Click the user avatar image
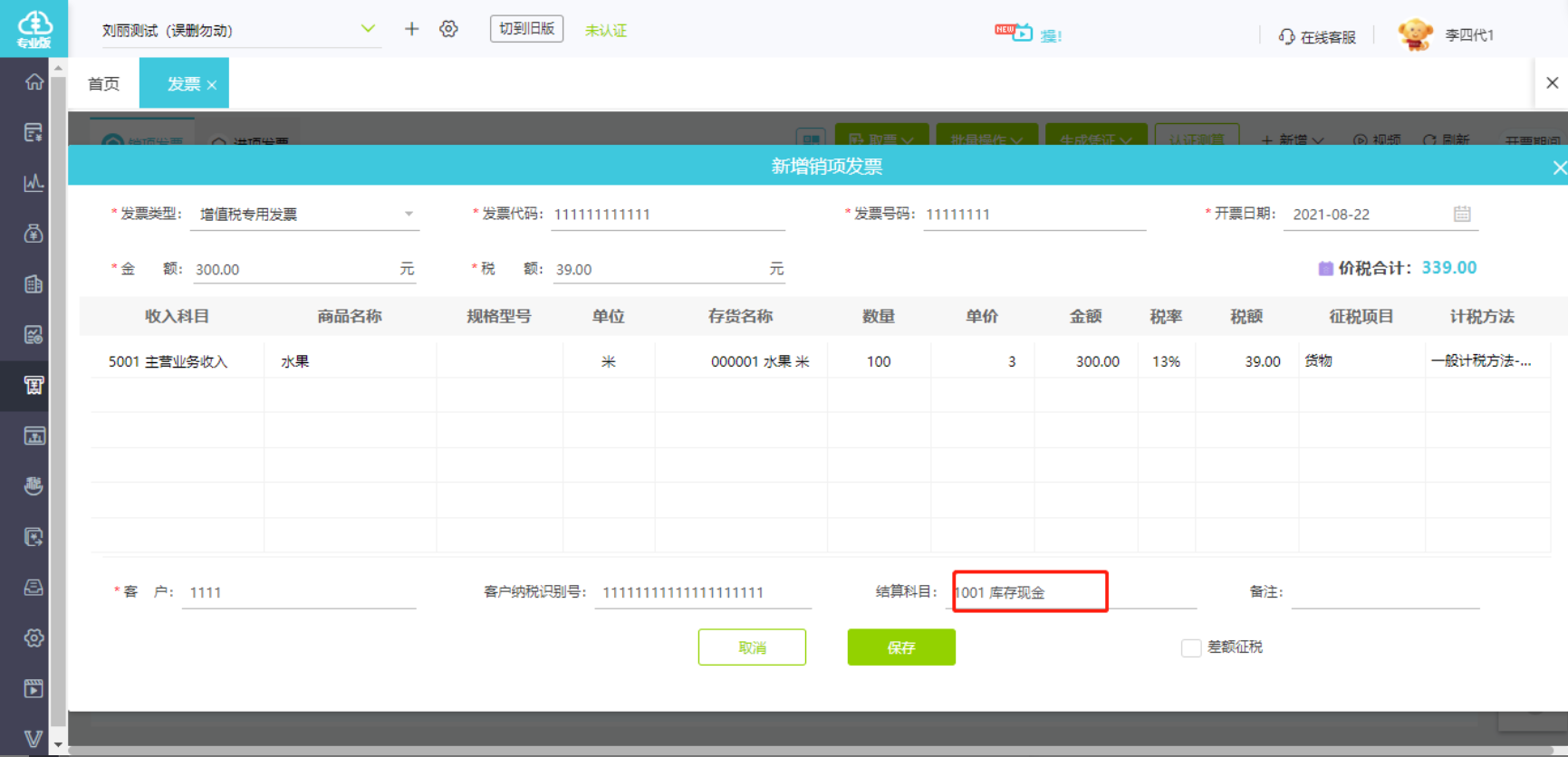1568x757 pixels. pyautogui.click(x=1415, y=34)
